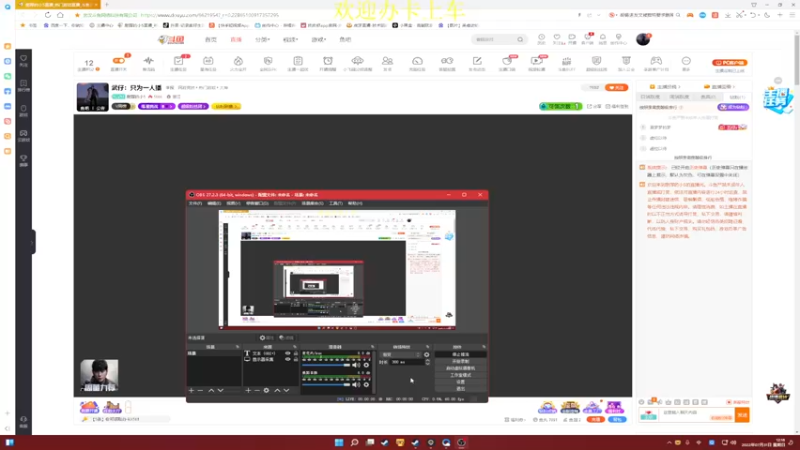Viewport: 800px width, 450px height.
Task: Open the Docks menu in OBS
Action: [257, 203]
